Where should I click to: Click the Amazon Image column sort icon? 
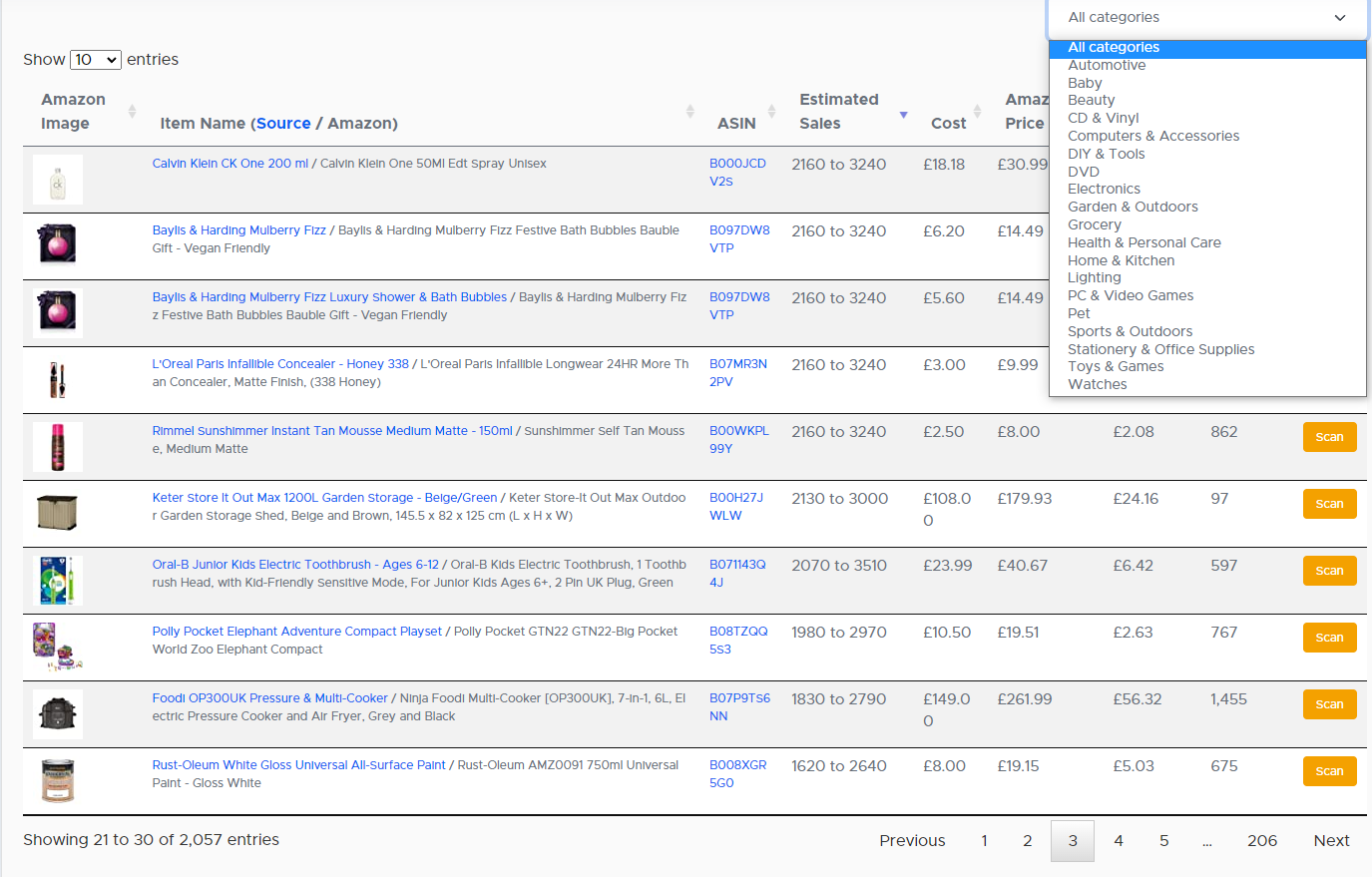pos(132,112)
